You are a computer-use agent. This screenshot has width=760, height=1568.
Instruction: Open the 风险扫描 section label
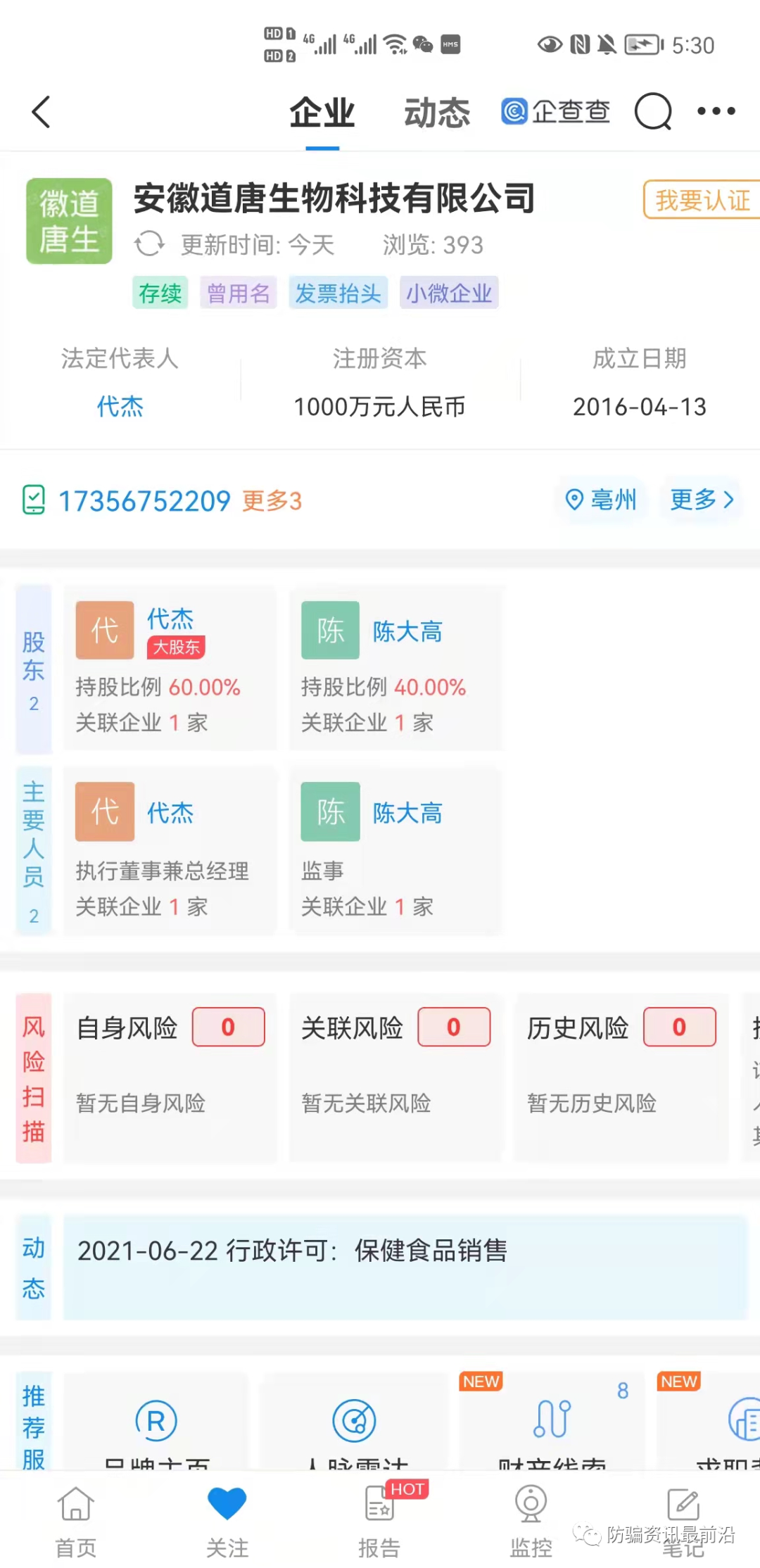pyautogui.click(x=34, y=1078)
